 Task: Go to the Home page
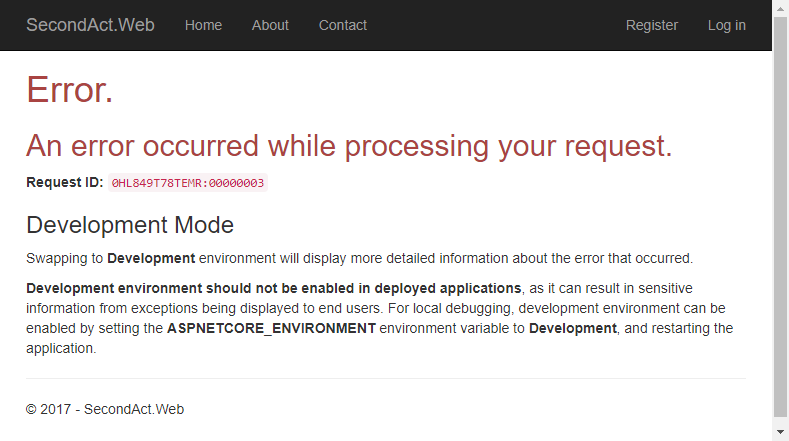click(203, 25)
